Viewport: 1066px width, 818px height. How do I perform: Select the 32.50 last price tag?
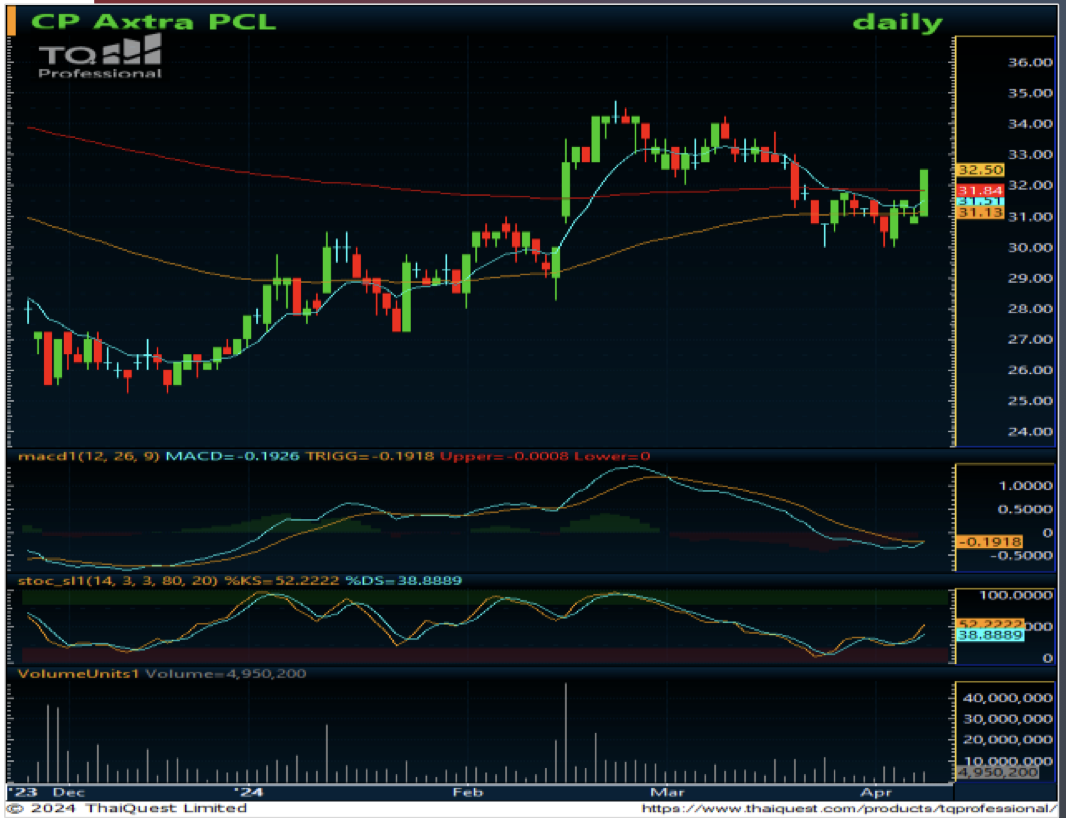click(980, 170)
